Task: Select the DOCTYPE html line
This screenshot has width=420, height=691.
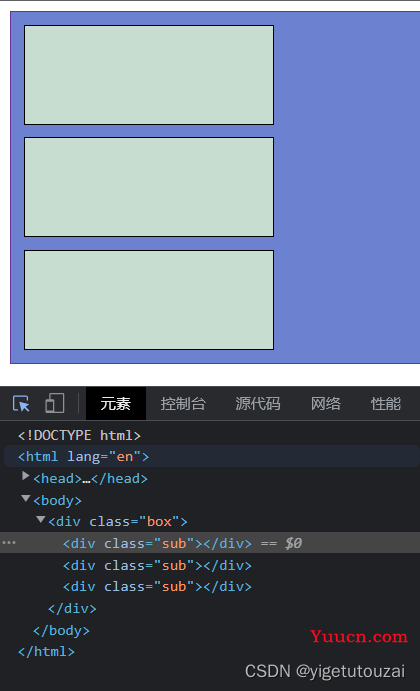Action: (x=79, y=435)
